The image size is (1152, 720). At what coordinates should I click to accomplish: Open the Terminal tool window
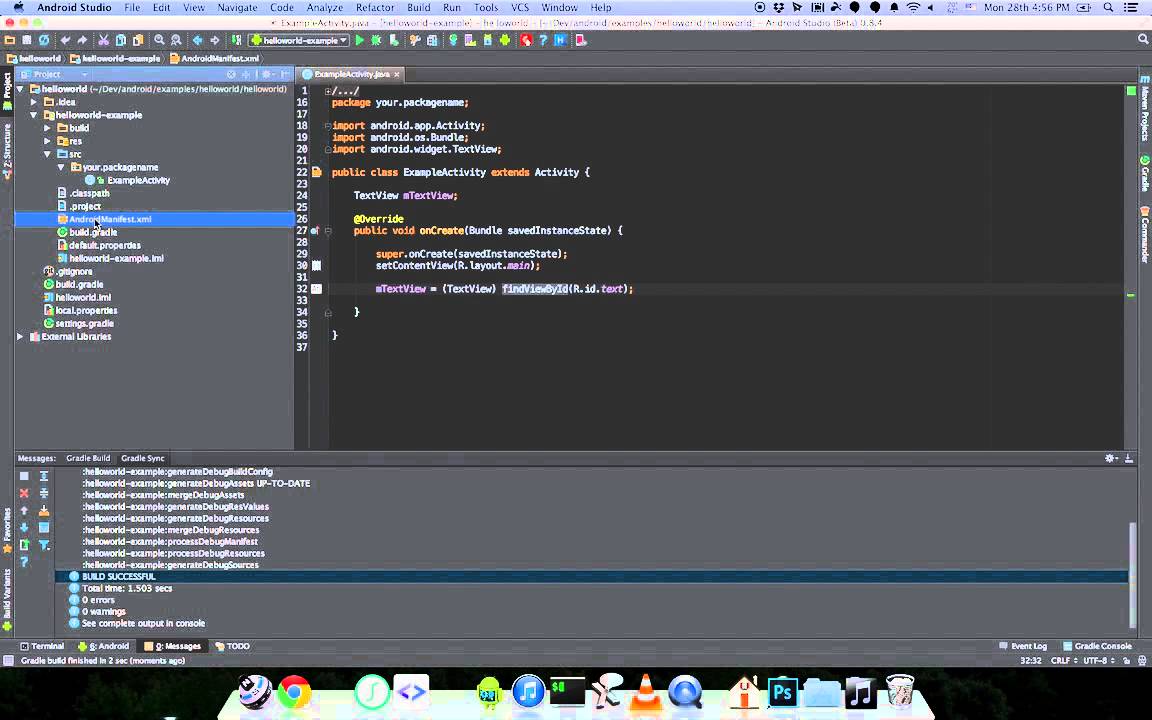[43, 646]
